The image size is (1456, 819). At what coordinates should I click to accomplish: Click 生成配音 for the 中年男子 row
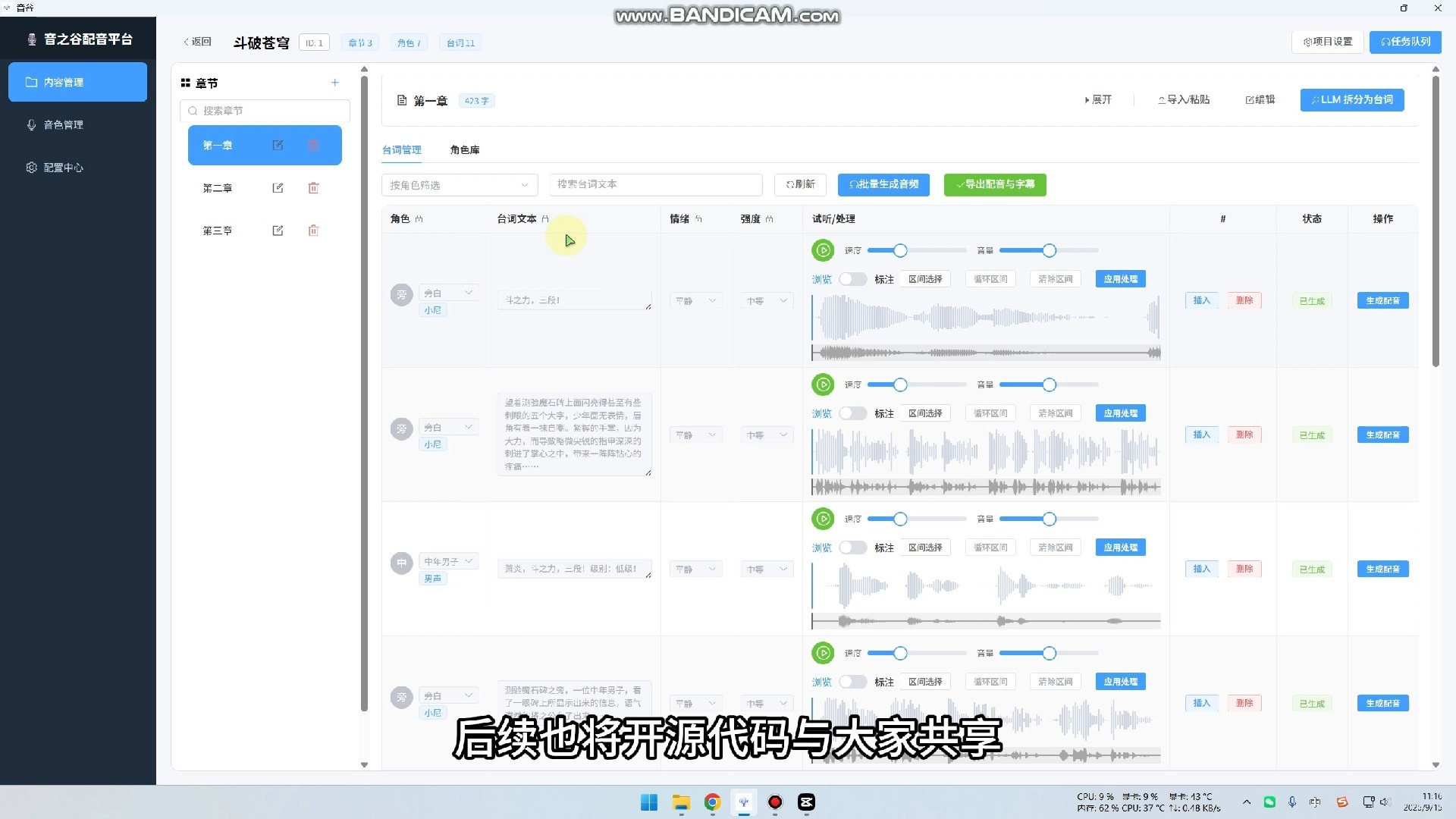coord(1383,569)
